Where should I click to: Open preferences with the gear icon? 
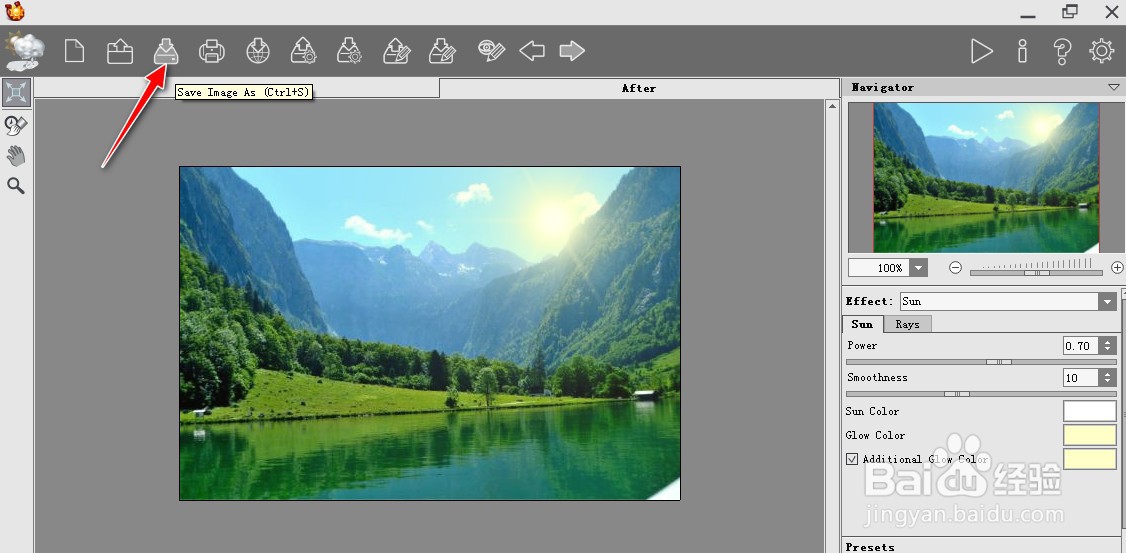[1102, 51]
